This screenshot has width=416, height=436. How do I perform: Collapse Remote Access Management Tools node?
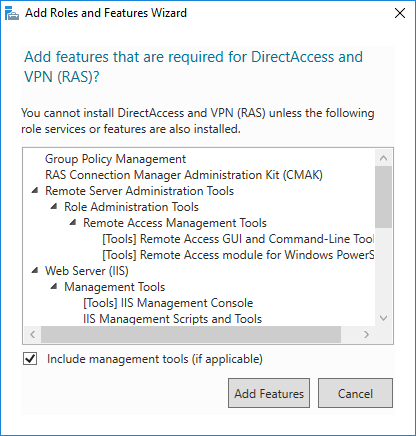pos(73,223)
